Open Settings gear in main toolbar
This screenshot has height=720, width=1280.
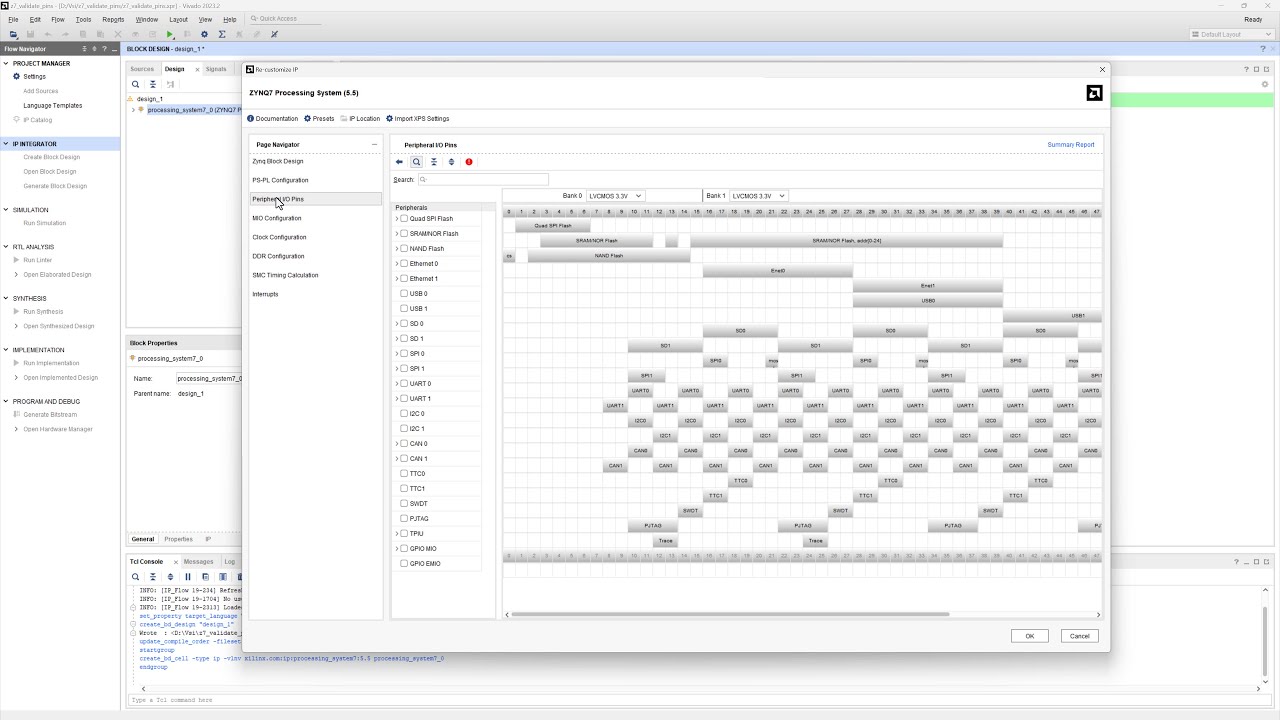point(204,34)
